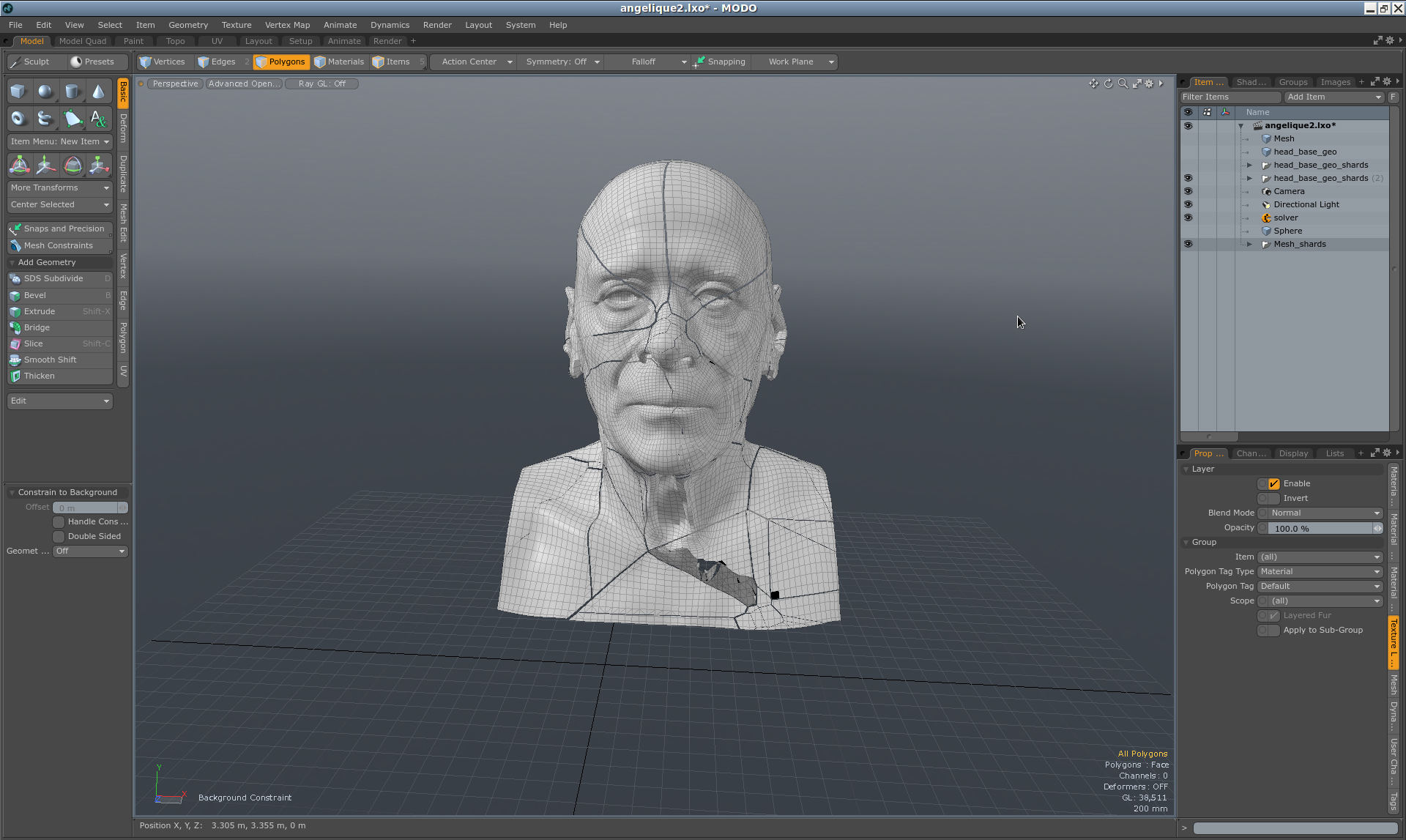
Task: Click viewport pan (move arrows) icon
Action: click(1093, 83)
